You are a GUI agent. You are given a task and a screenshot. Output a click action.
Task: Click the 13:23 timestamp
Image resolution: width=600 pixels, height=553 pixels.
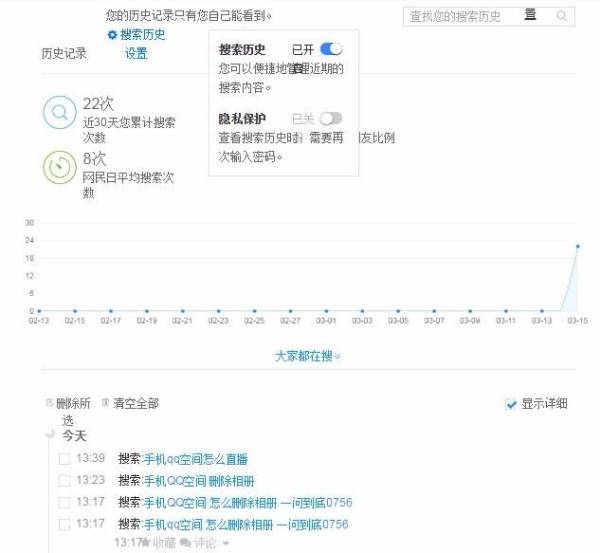tap(90, 480)
